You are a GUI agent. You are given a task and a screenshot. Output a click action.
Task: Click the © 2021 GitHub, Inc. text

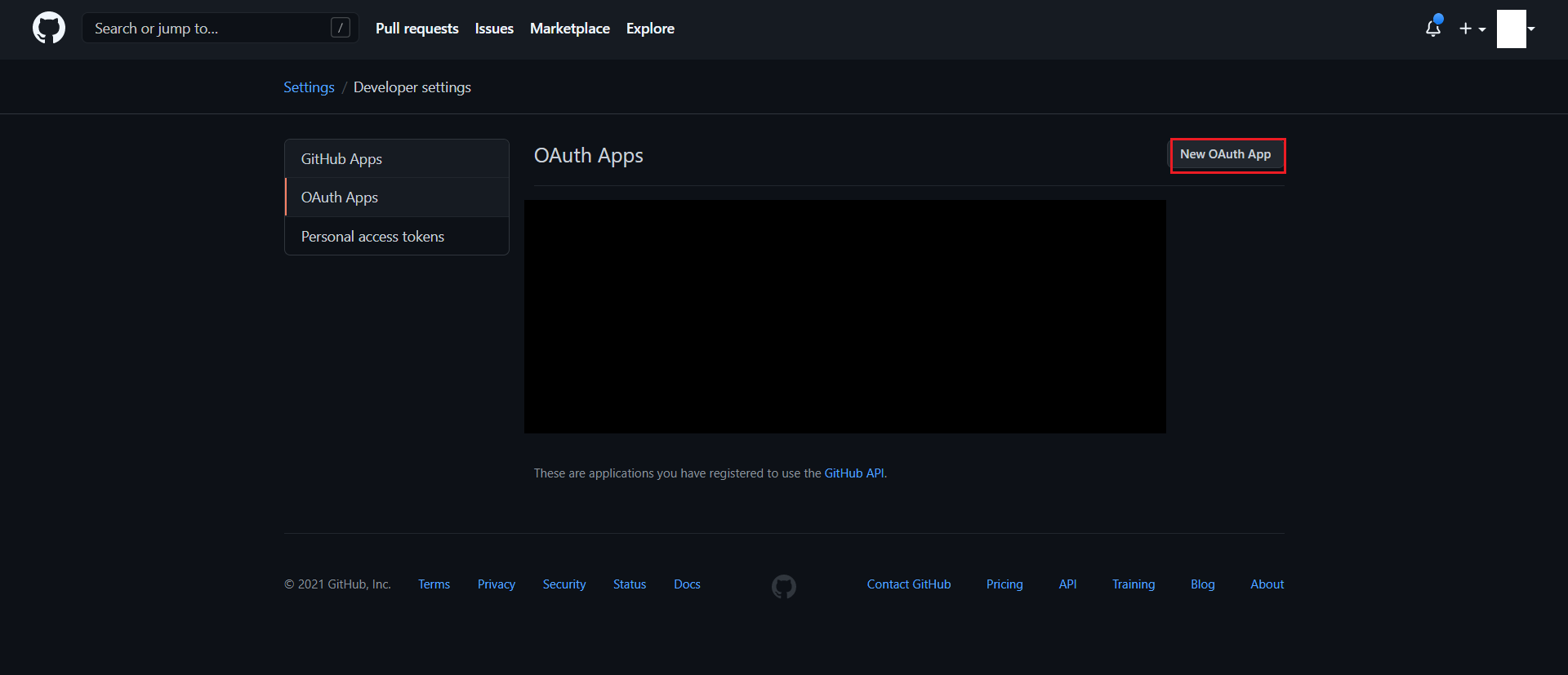pos(338,584)
